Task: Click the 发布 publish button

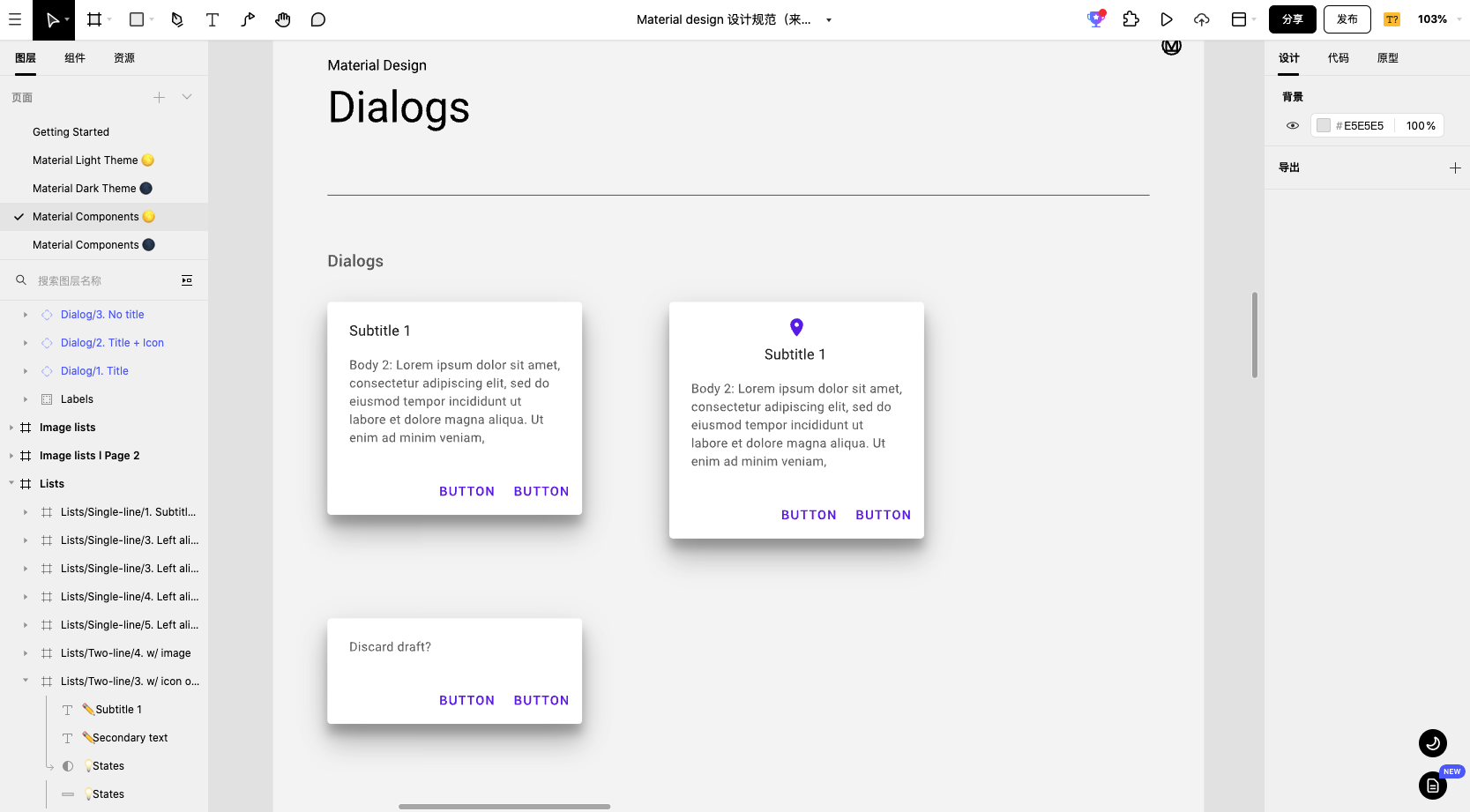Action: click(x=1347, y=19)
